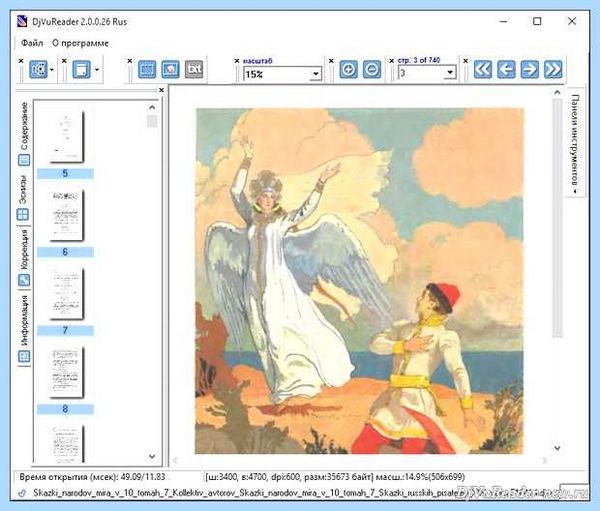
Task: Open the Коррекция panel icon
Action: click(x=24, y=281)
